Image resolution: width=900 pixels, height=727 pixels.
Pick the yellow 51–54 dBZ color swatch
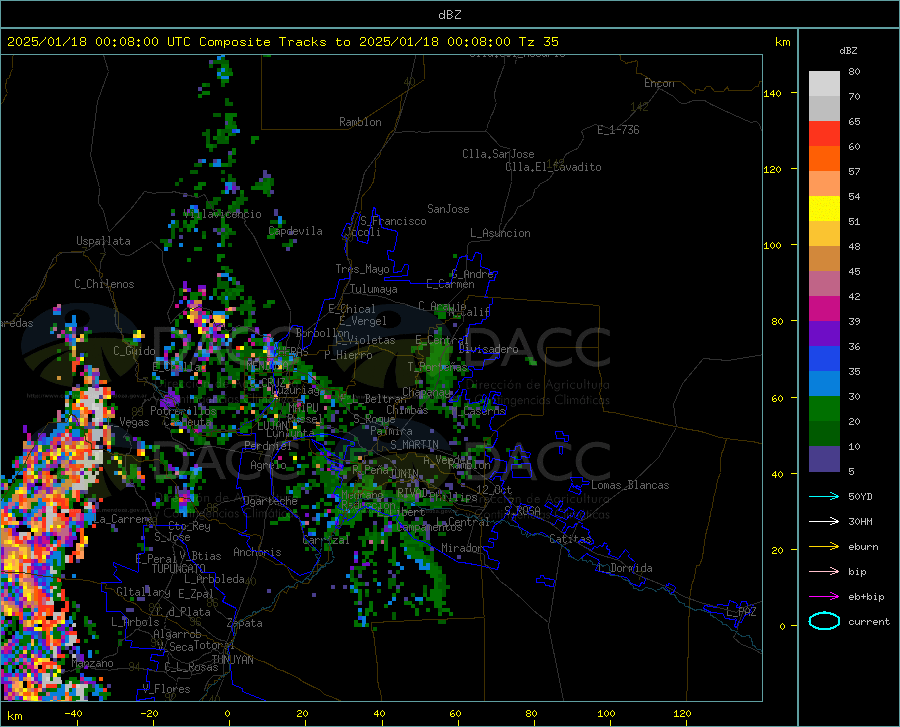pos(824,209)
